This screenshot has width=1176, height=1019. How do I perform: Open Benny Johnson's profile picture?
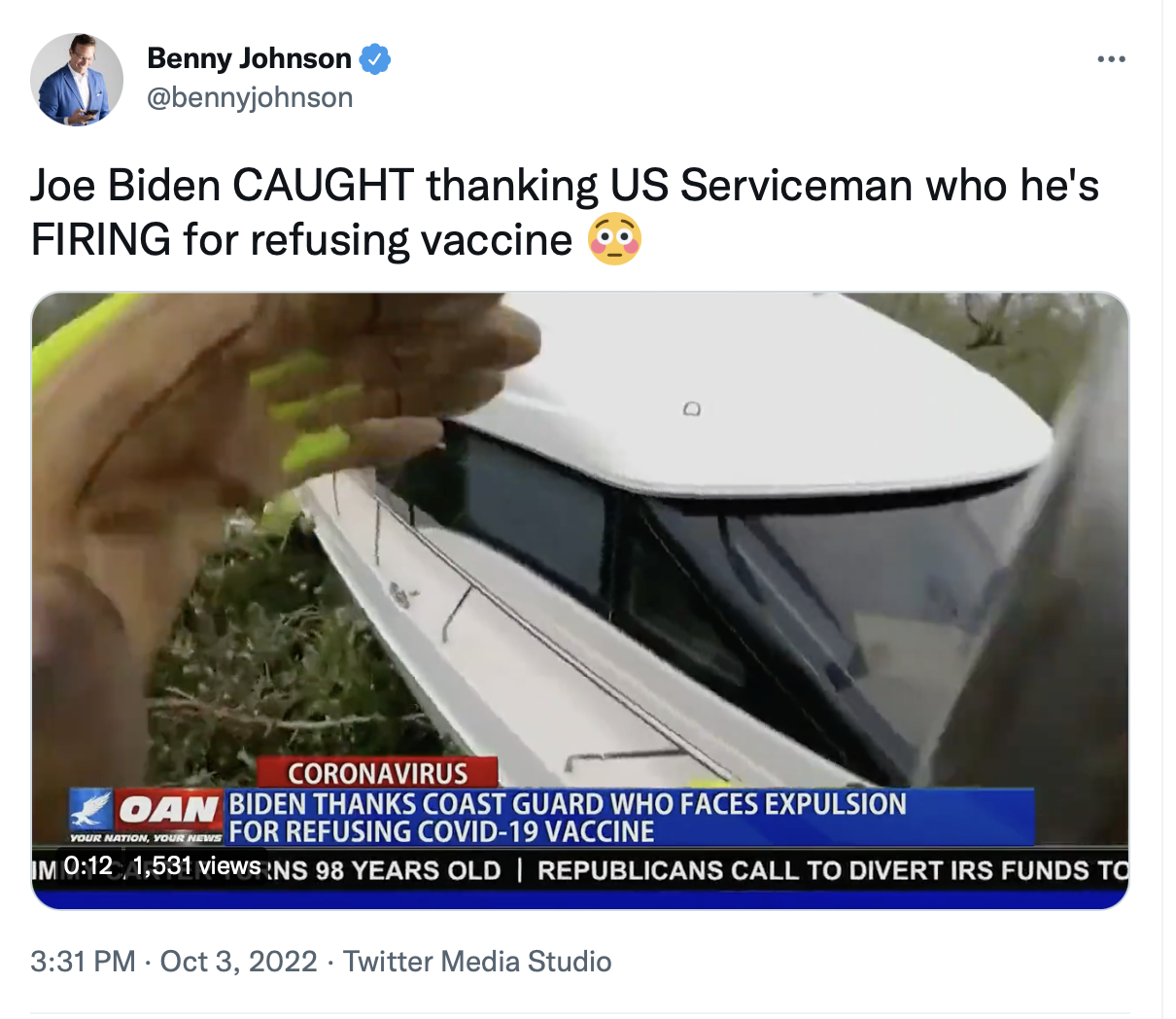pyautogui.click(x=77, y=79)
